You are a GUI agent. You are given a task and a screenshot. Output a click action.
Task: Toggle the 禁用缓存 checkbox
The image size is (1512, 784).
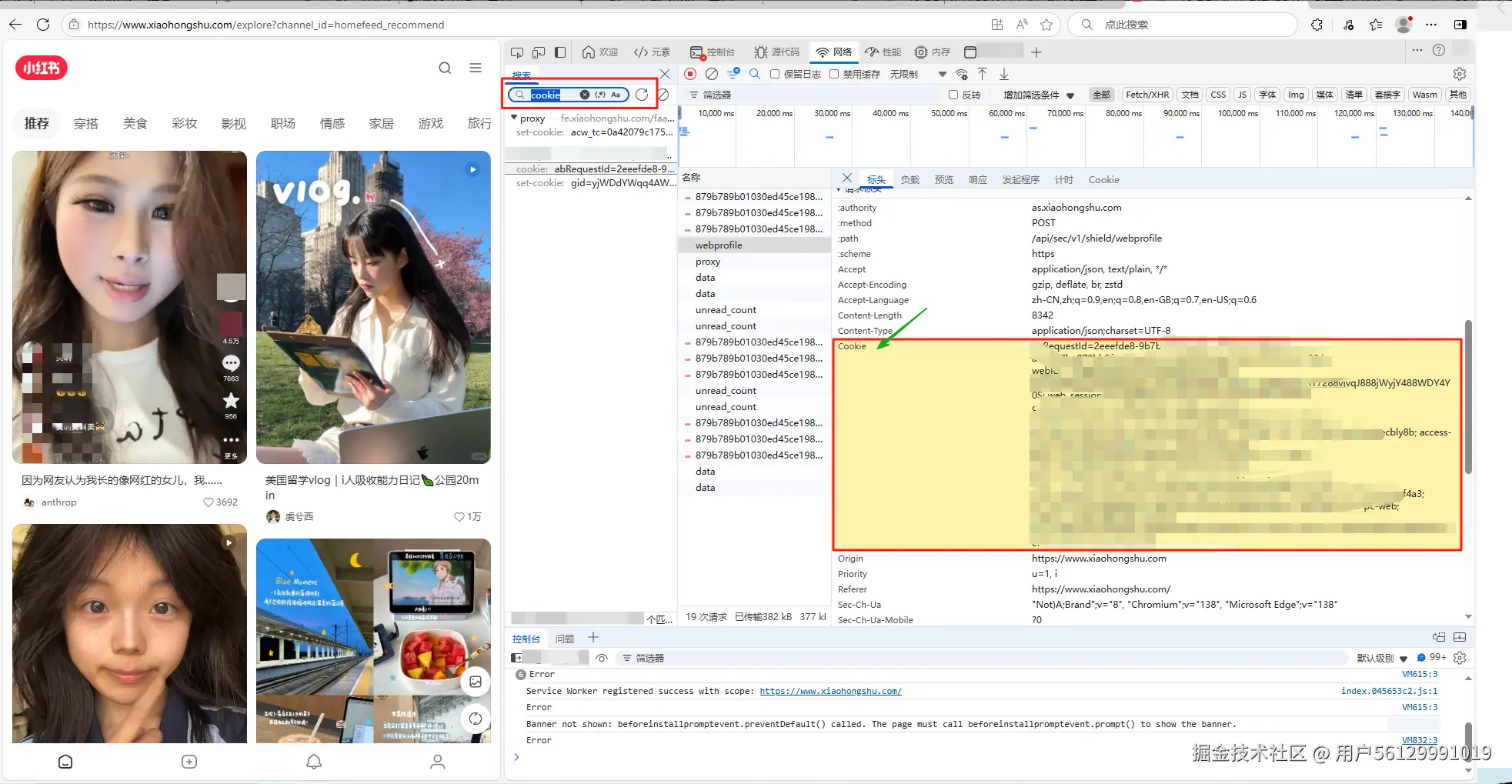pyautogui.click(x=834, y=74)
